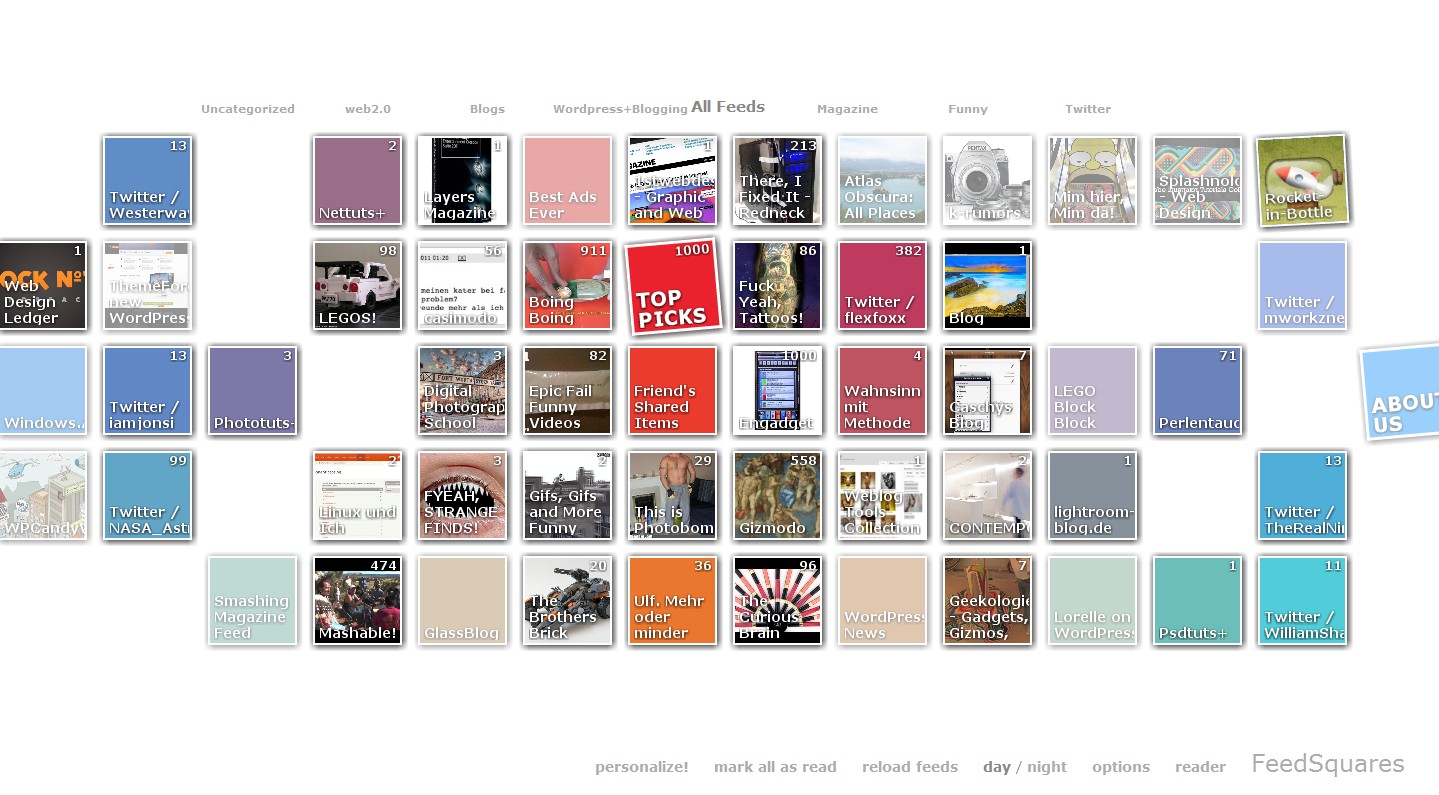
Task: Open The Brothers Brick feed tile
Action: [x=567, y=601]
